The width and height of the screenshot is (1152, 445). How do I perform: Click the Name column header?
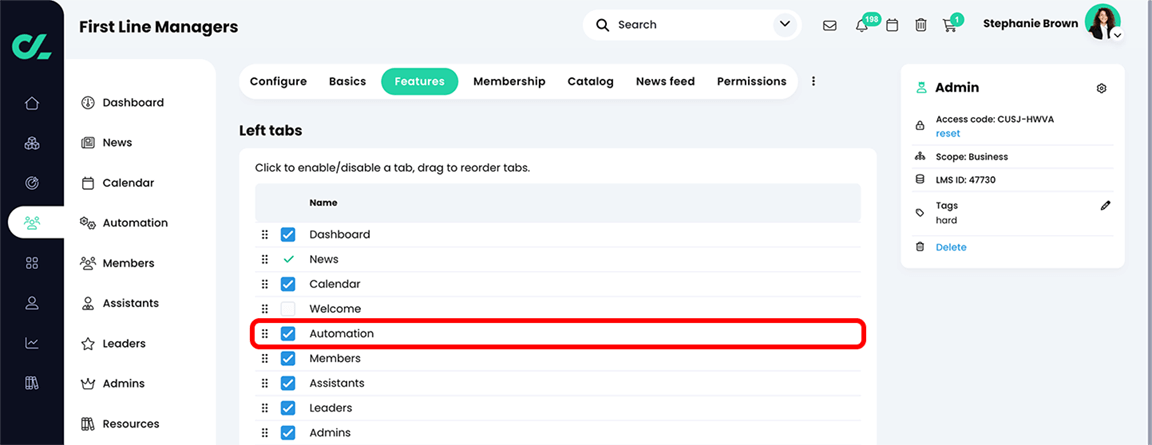323,203
